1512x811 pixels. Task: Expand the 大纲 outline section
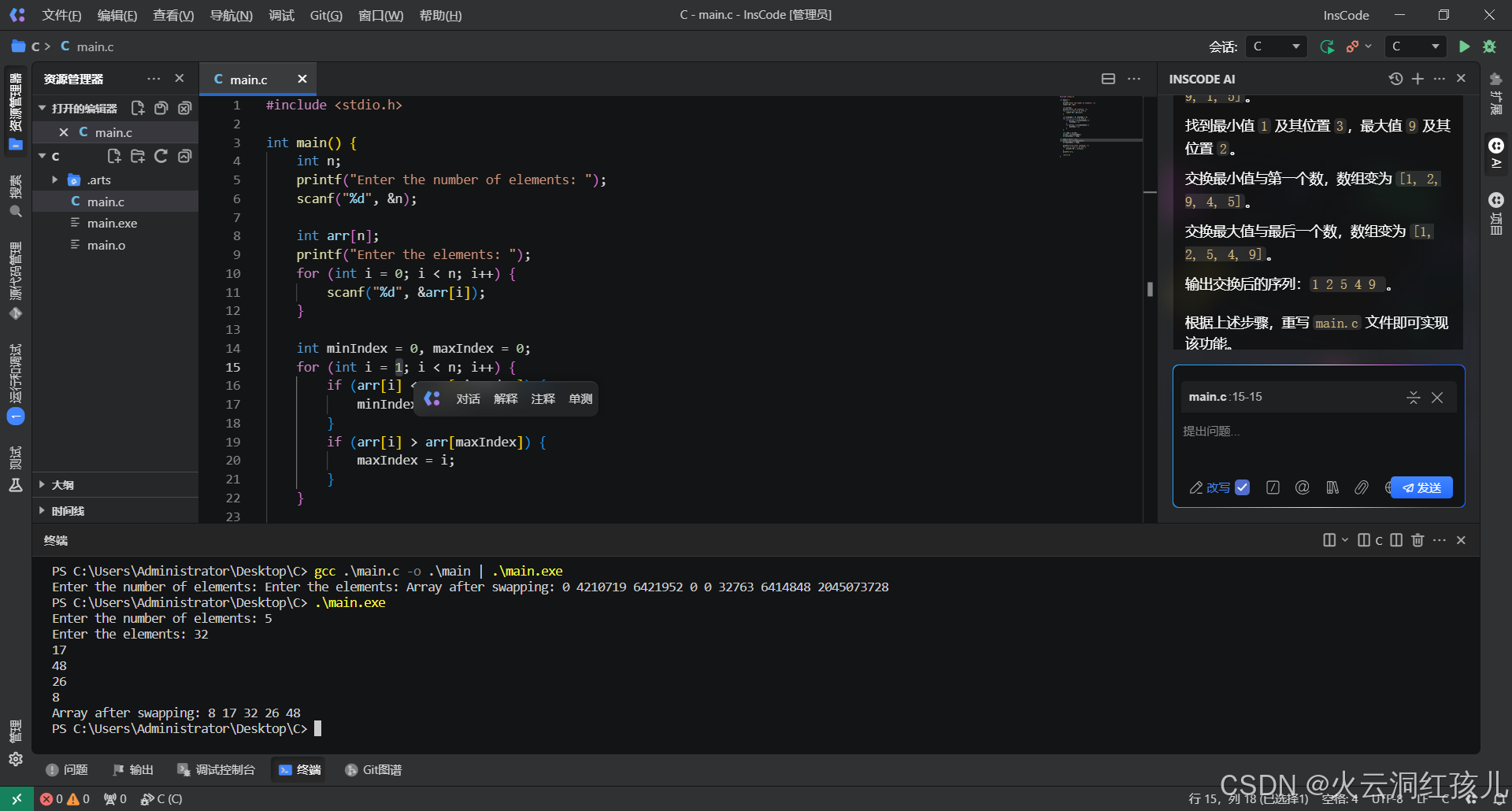click(x=43, y=485)
